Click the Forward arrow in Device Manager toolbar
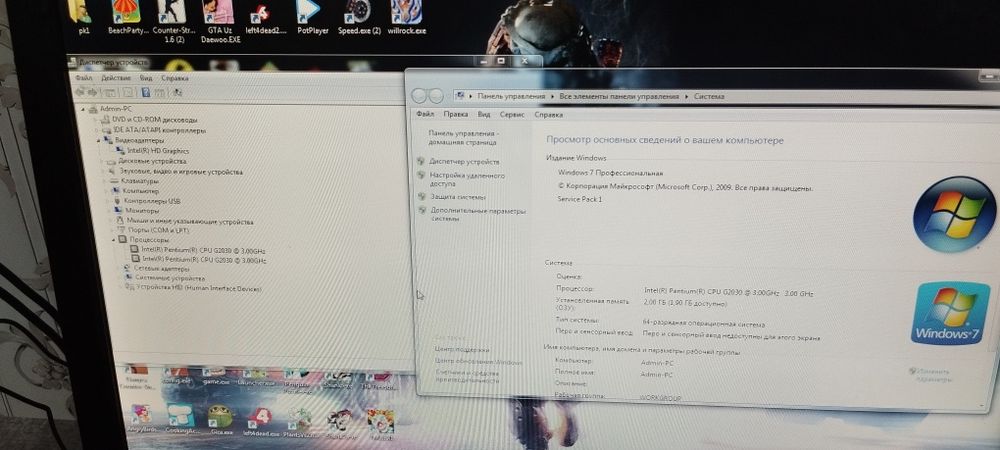This screenshot has height=450, width=1000. pyautogui.click(x=92, y=92)
